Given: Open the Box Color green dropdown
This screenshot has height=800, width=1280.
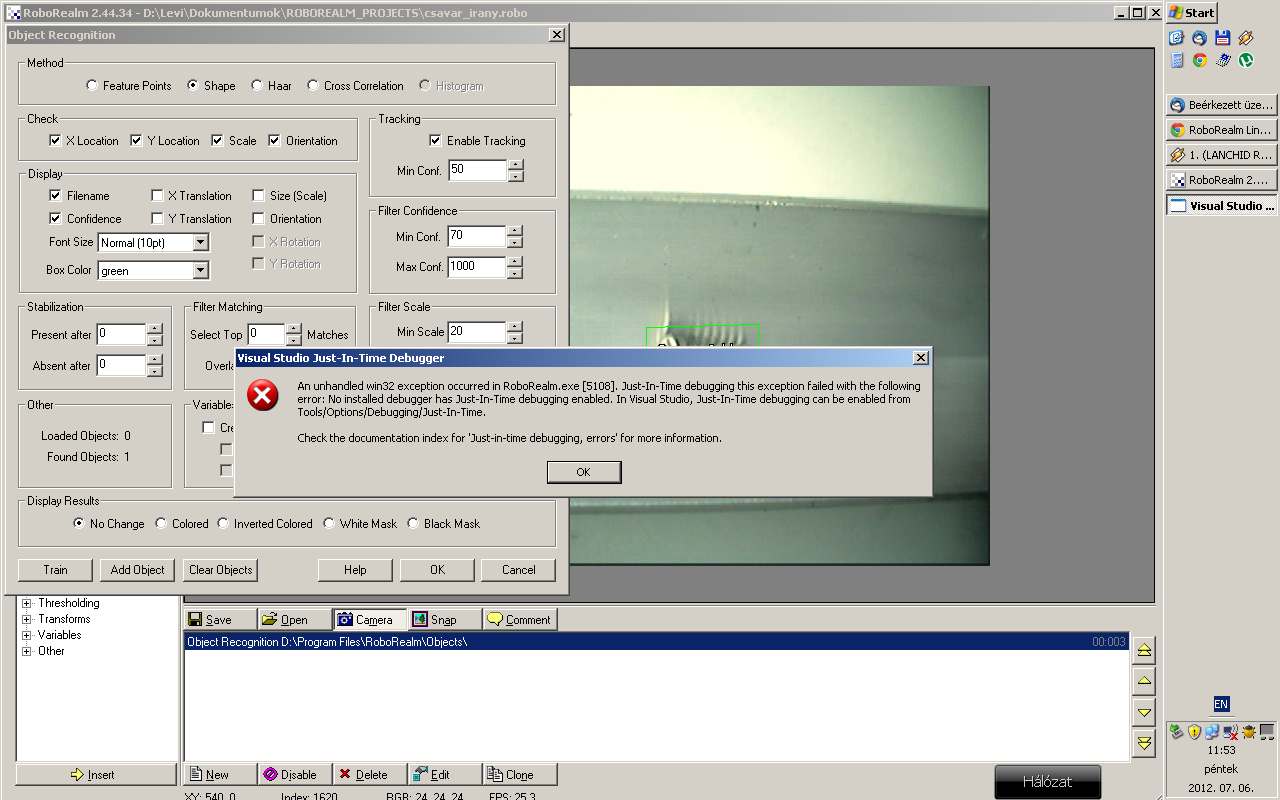Looking at the screenshot, I should tap(200, 271).
